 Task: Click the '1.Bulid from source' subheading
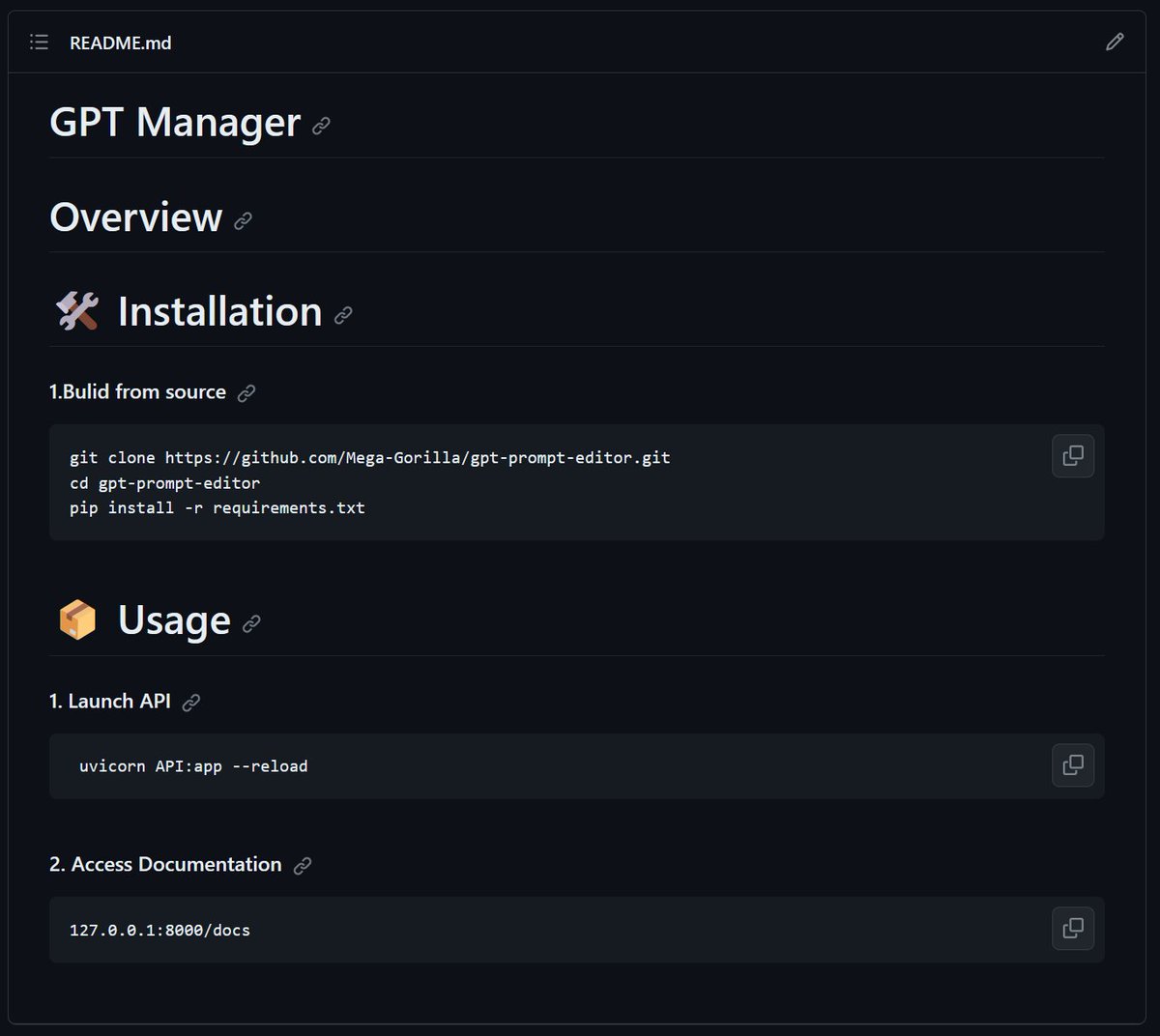137,391
